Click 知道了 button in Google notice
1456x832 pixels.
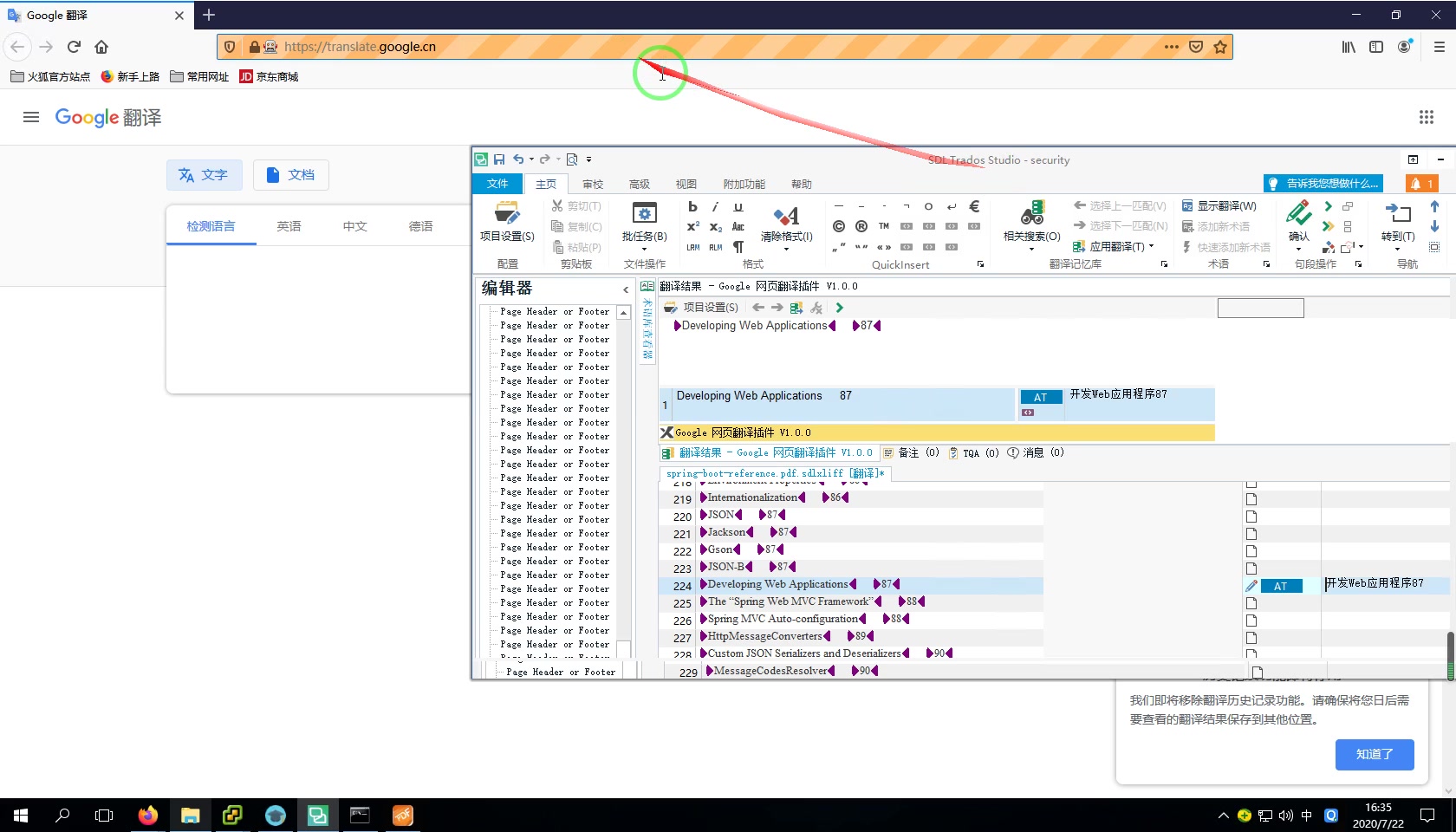[1375, 754]
